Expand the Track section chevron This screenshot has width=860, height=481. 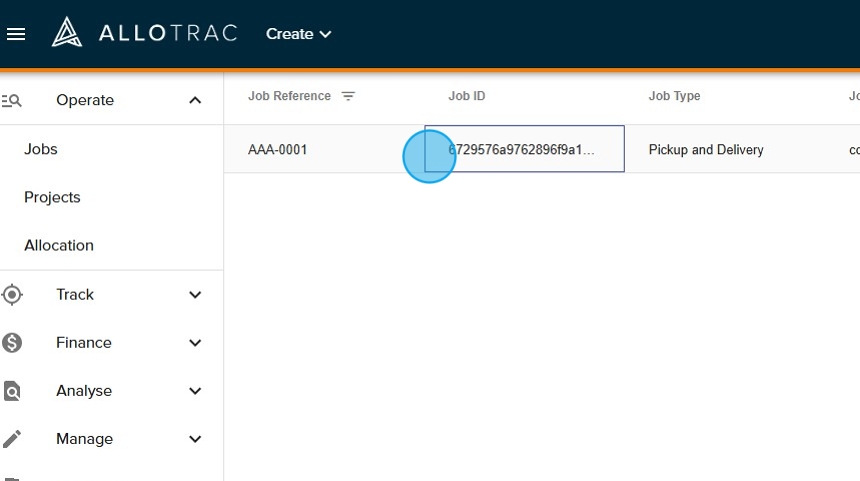pyautogui.click(x=195, y=295)
